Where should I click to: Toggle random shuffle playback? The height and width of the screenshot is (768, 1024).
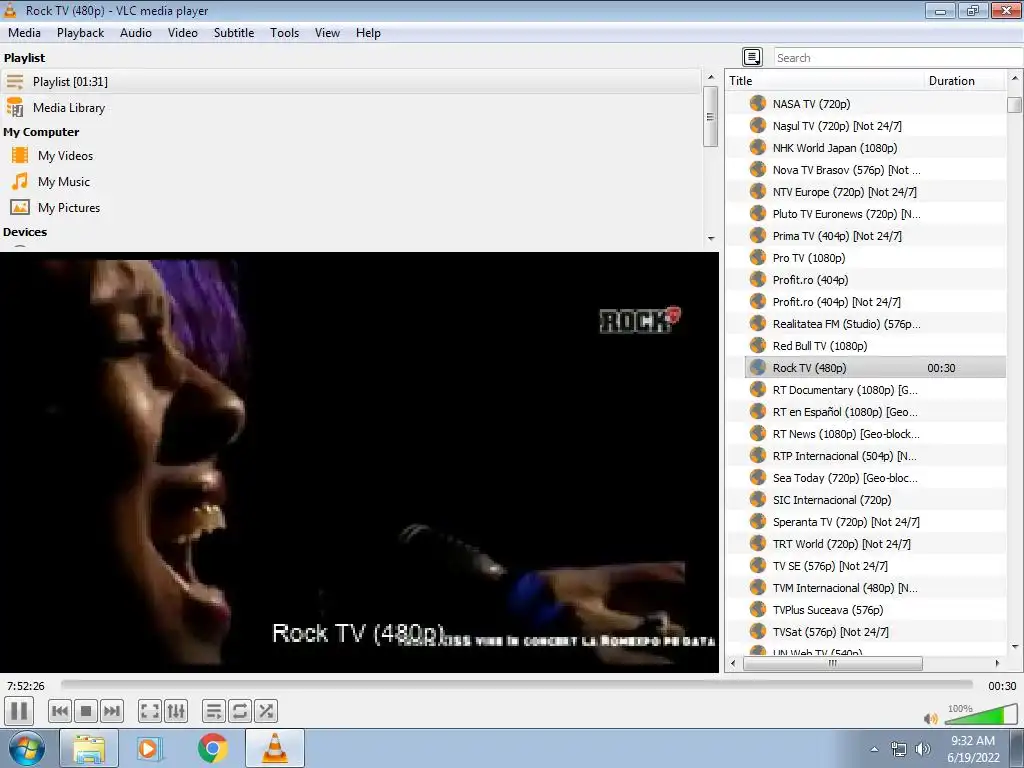click(x=266, y=711)
